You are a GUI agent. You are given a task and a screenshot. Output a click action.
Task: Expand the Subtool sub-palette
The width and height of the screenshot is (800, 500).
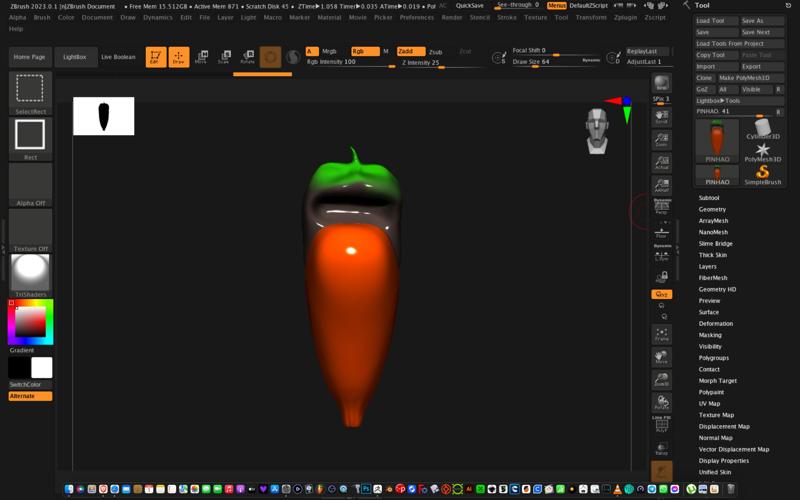709,198
